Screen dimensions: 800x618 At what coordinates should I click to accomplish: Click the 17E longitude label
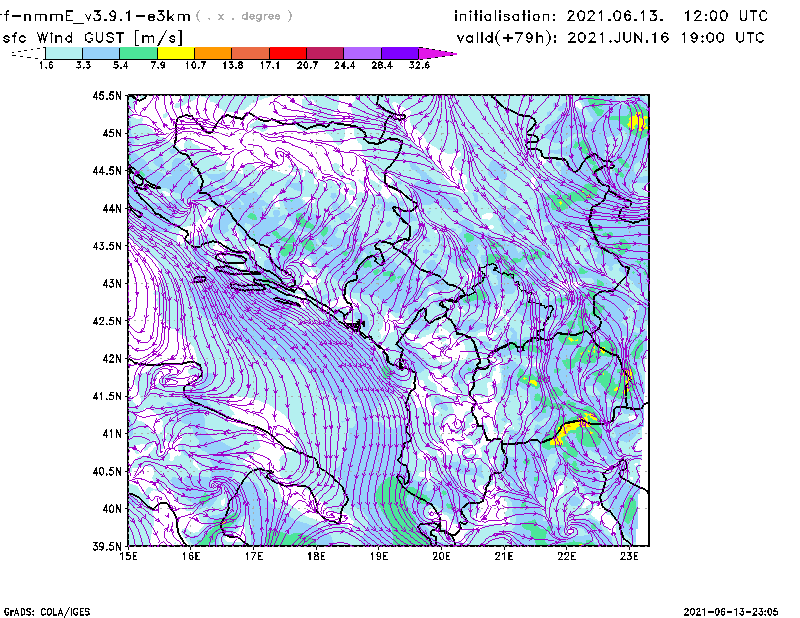pos(254,556)
